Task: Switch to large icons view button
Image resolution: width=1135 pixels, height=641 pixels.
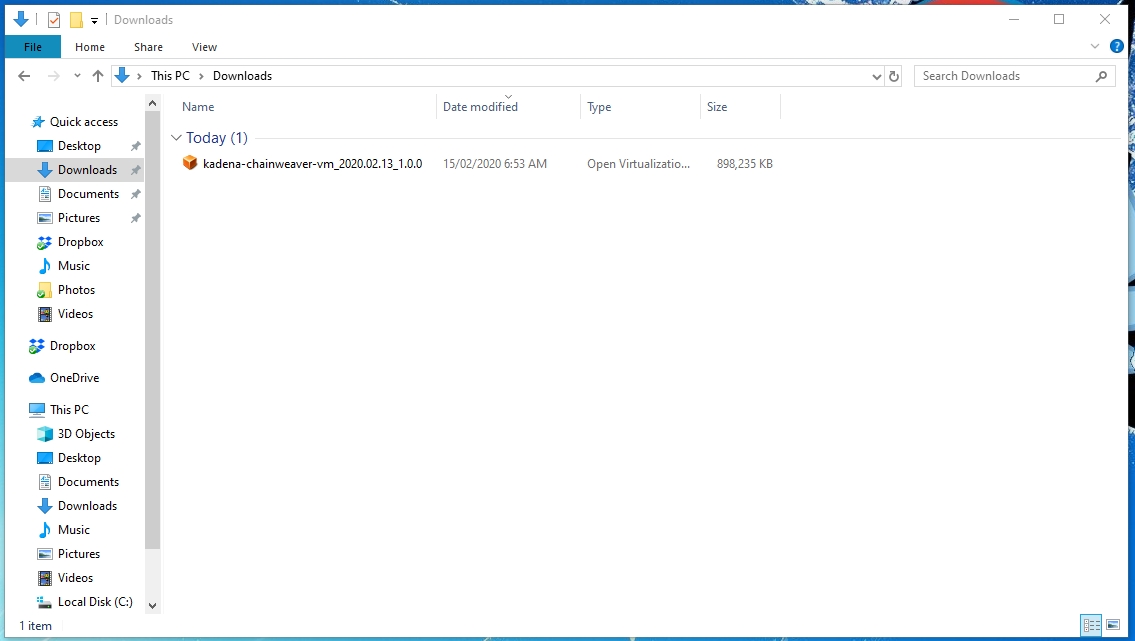Action: coord(1113,625)
